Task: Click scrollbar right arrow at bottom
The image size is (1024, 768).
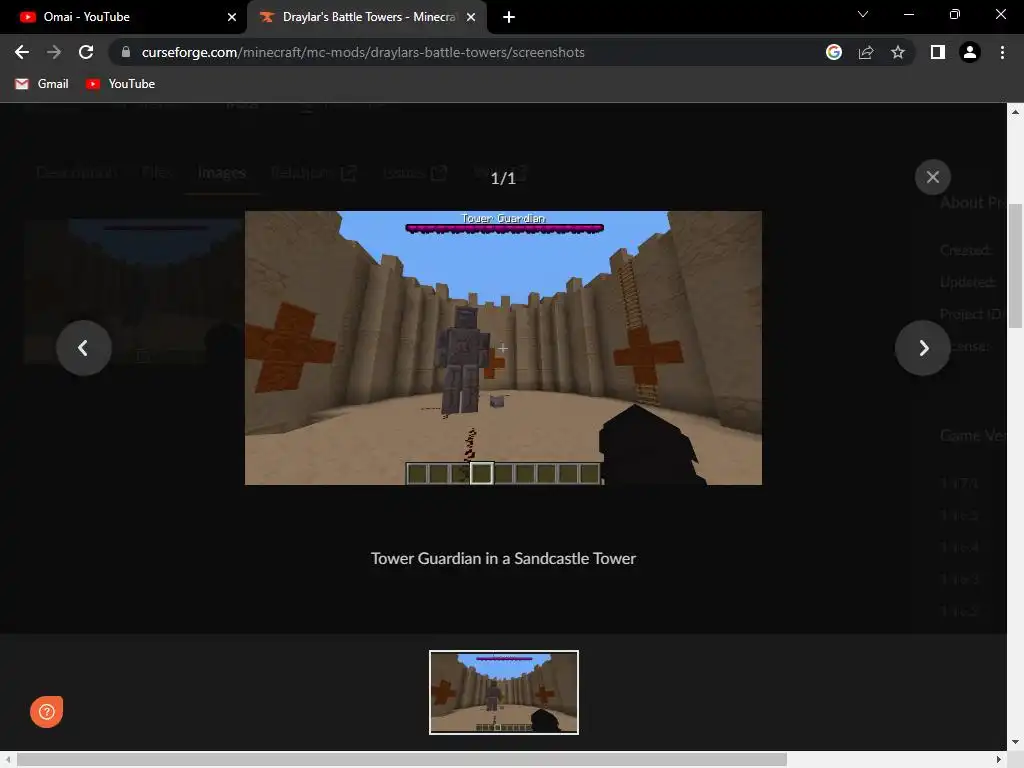Action: coord(999,760)
